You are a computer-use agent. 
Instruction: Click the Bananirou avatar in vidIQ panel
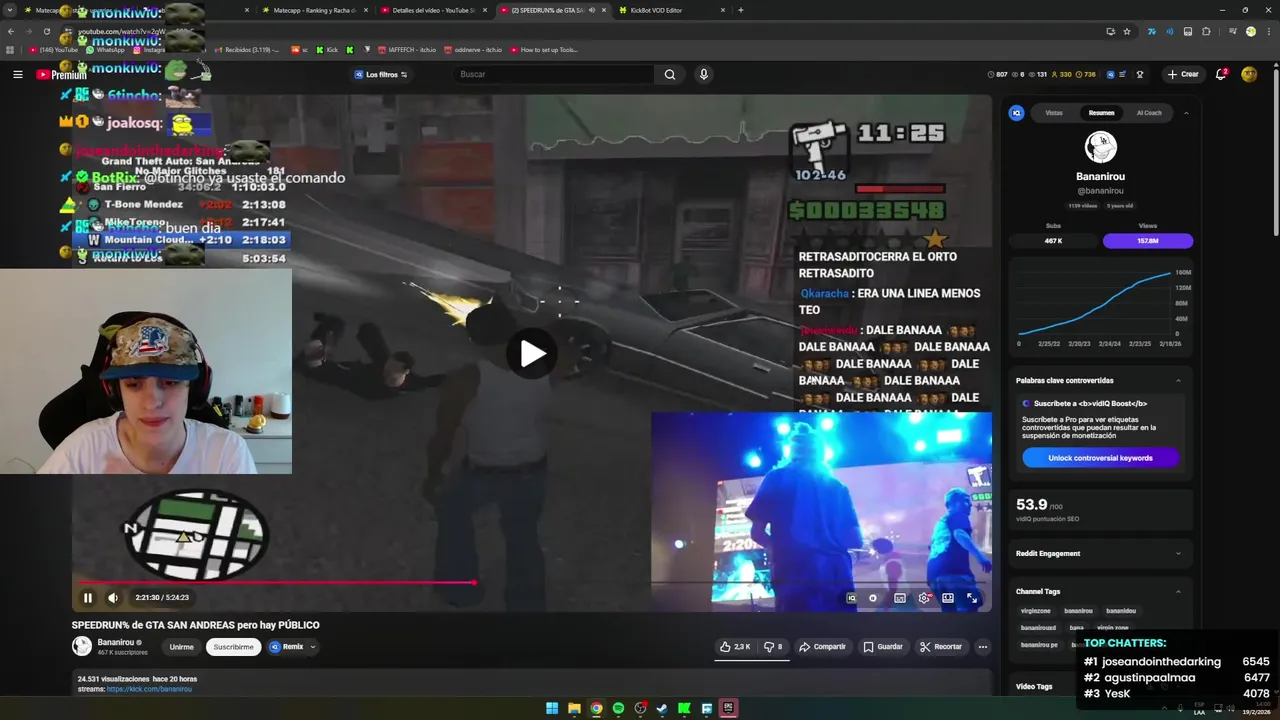tap(1101, 147)
